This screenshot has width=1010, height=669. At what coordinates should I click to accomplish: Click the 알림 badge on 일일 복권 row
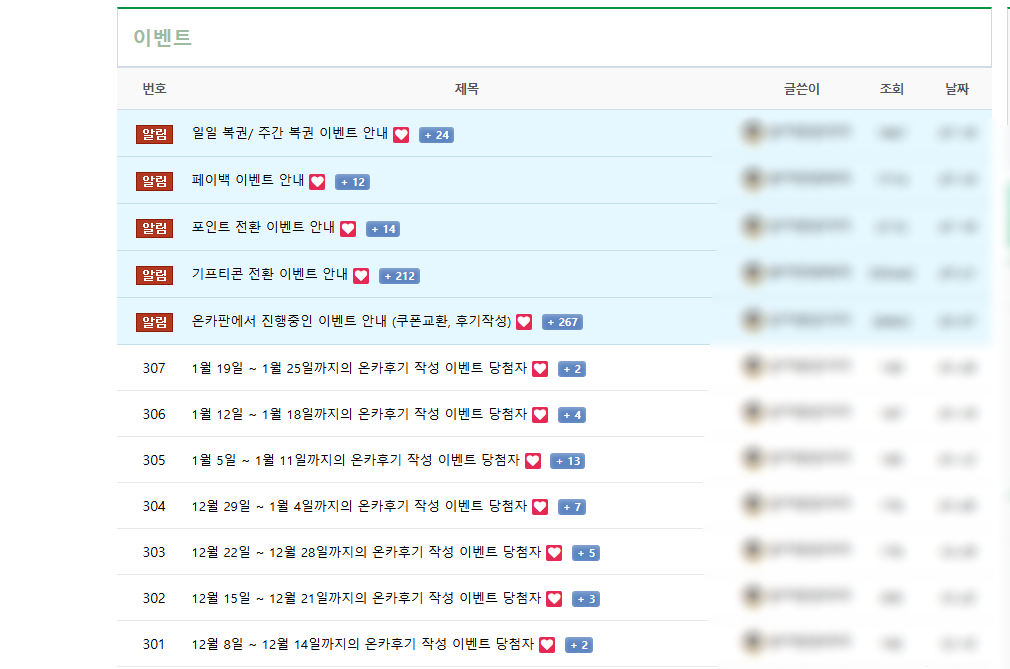pyautogui.click(x=154, y=134)
